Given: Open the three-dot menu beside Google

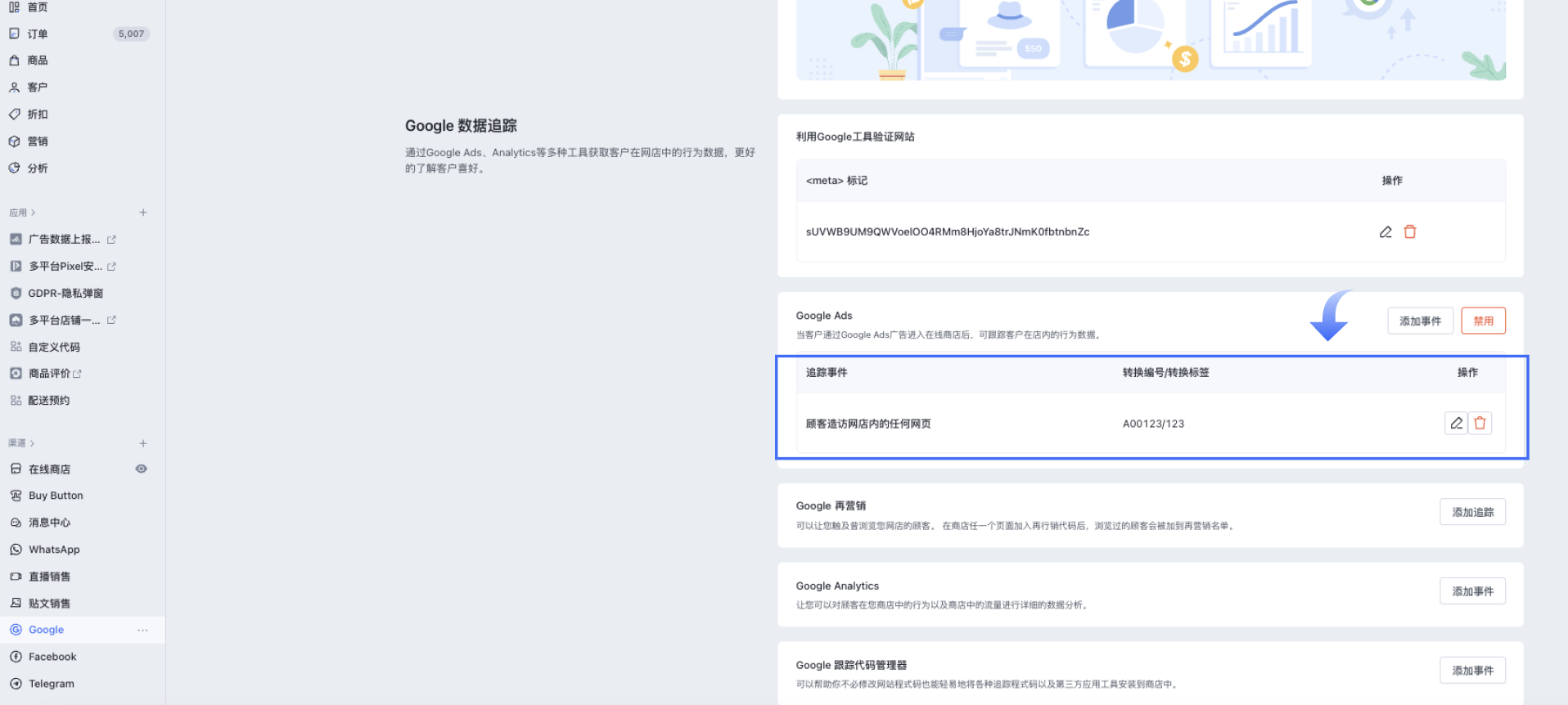Looking at the screenshot, I should (143, 630).
